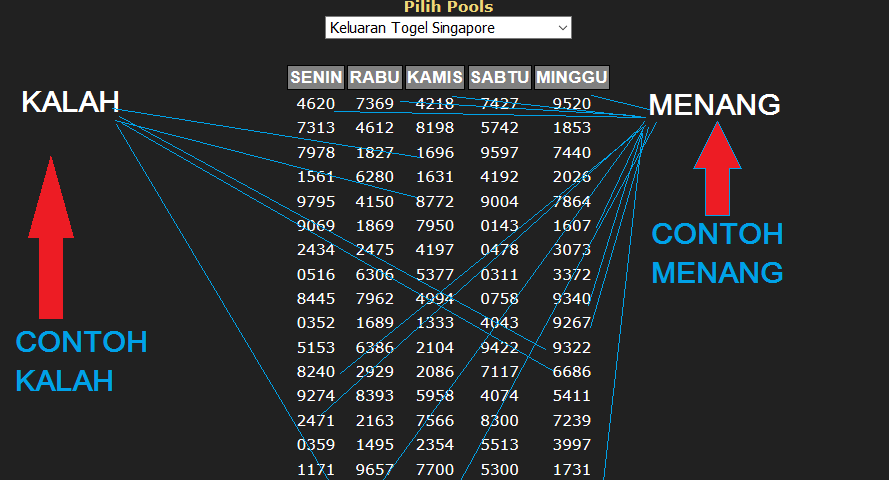Image resolution: width=889 pixels, height=480 pixels.
Task: Select number 4218 in KAMIS column
Action: tap(435, 104)
